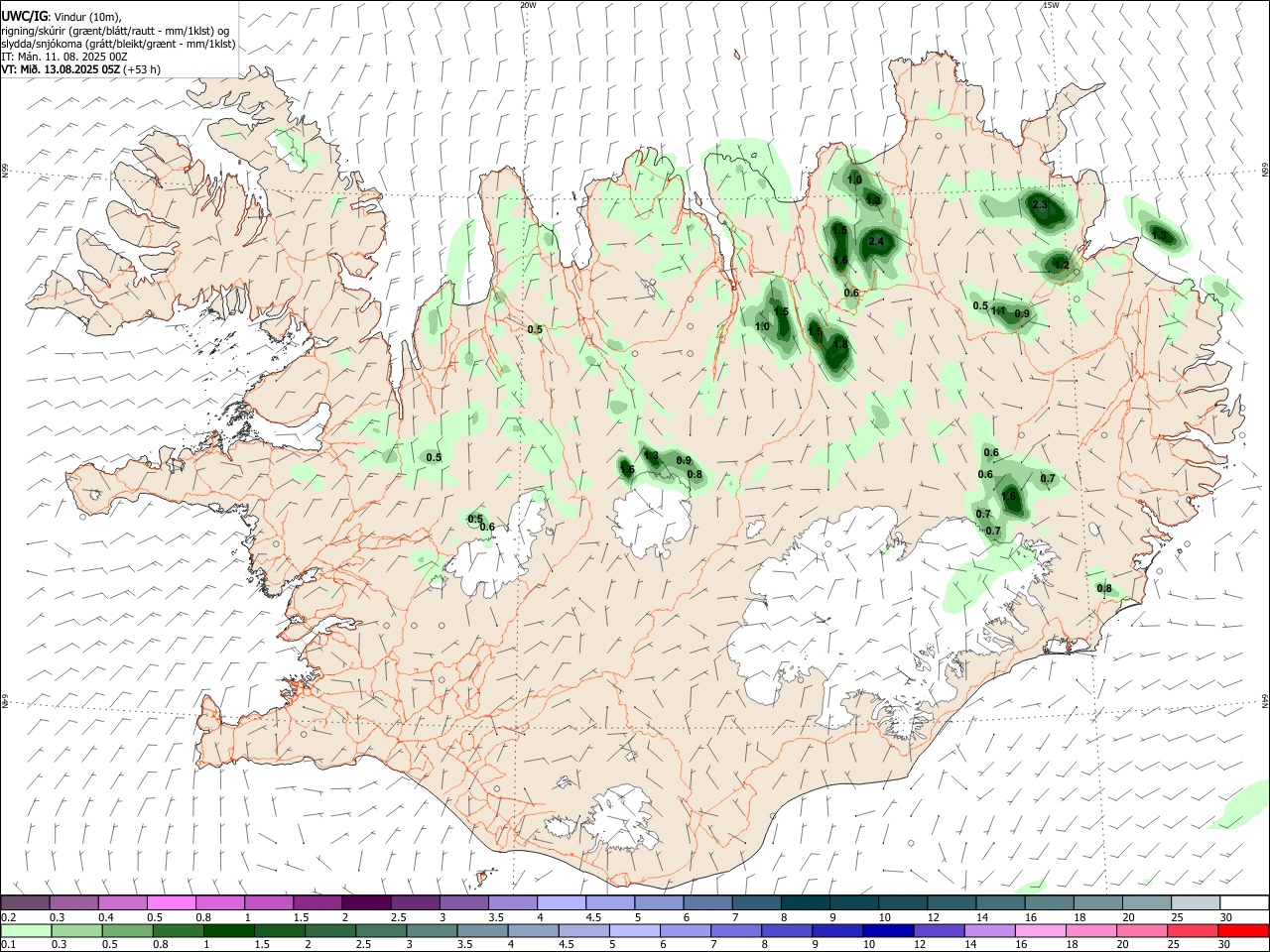Screen dimensions: 1270x952
Task: Click the 'slydda/snjókoma' legend description line
Action: (118, 44)
